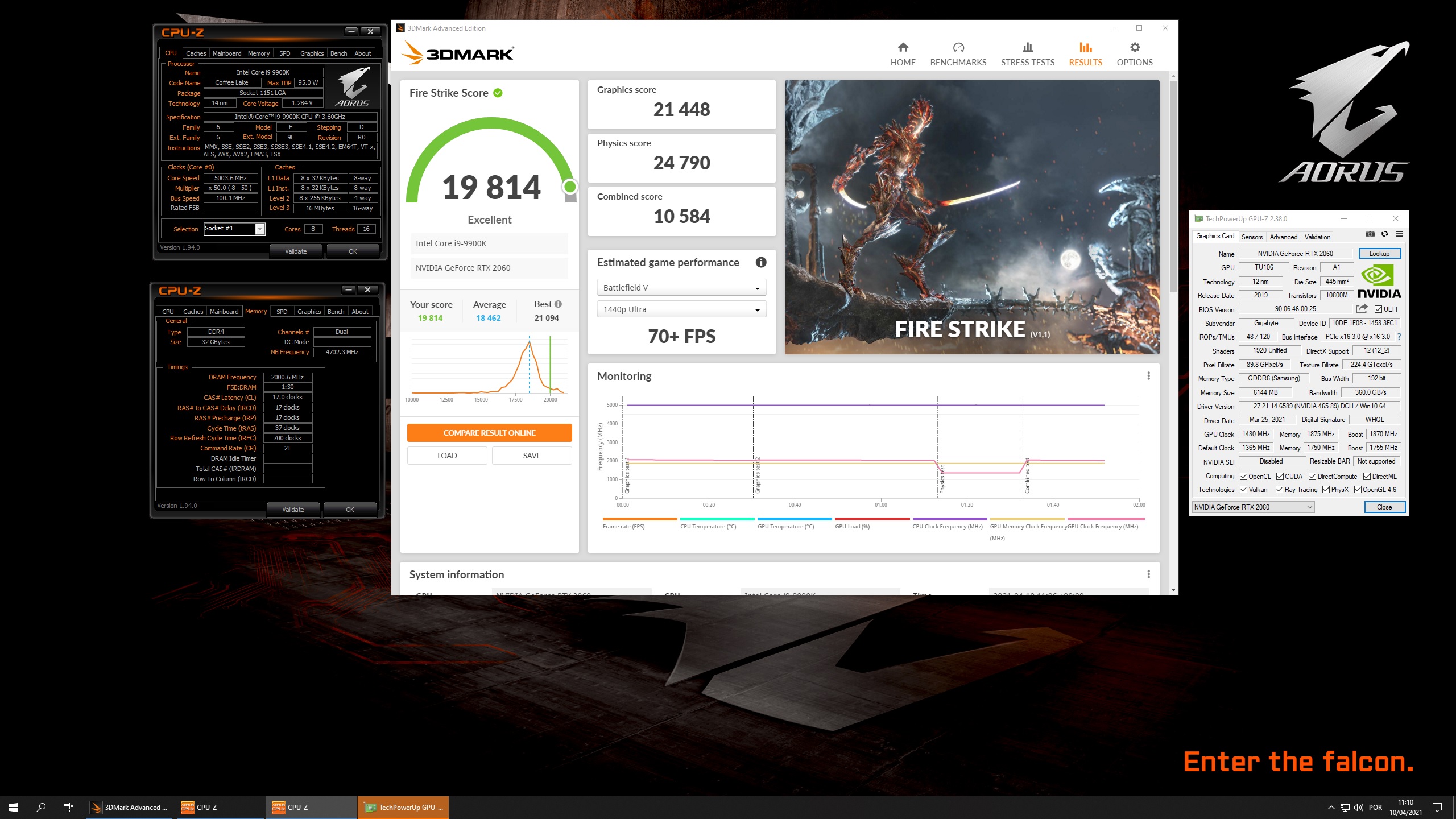Switch to the Advanced tab in GPU-Z

point(1284,237)
